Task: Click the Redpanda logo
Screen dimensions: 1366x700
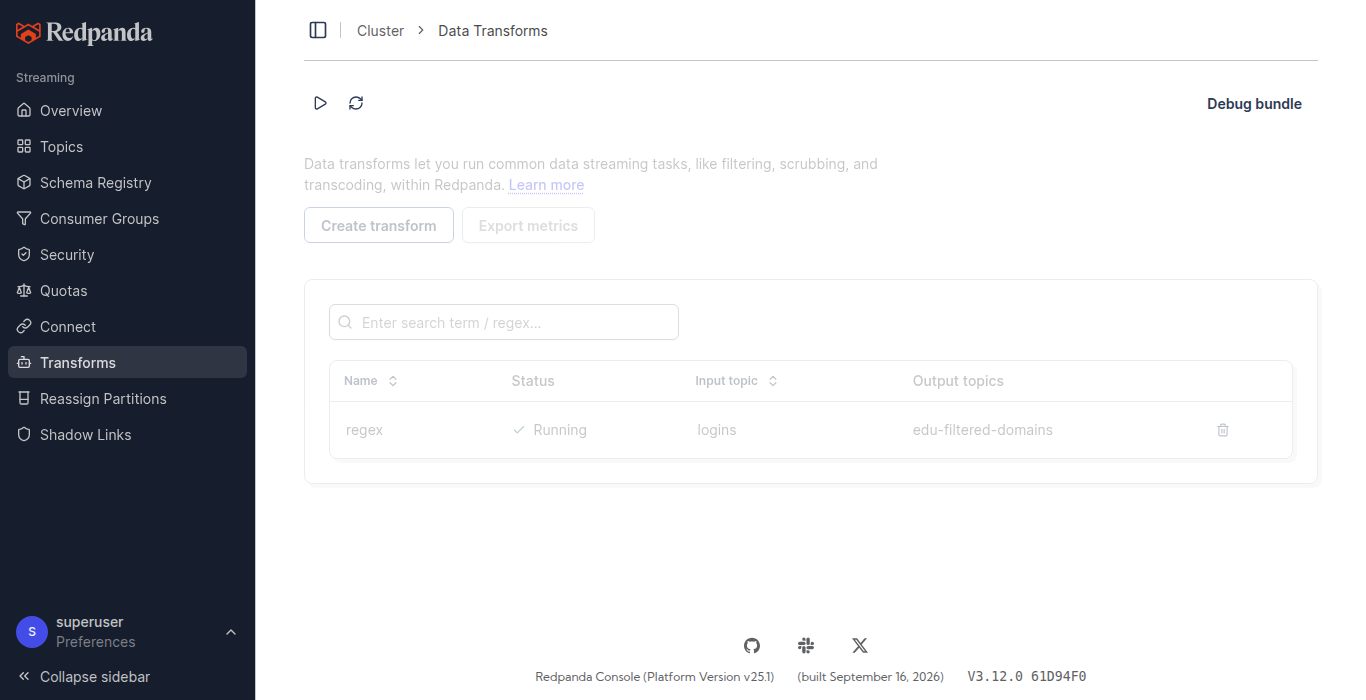Action: pos(84,33)
